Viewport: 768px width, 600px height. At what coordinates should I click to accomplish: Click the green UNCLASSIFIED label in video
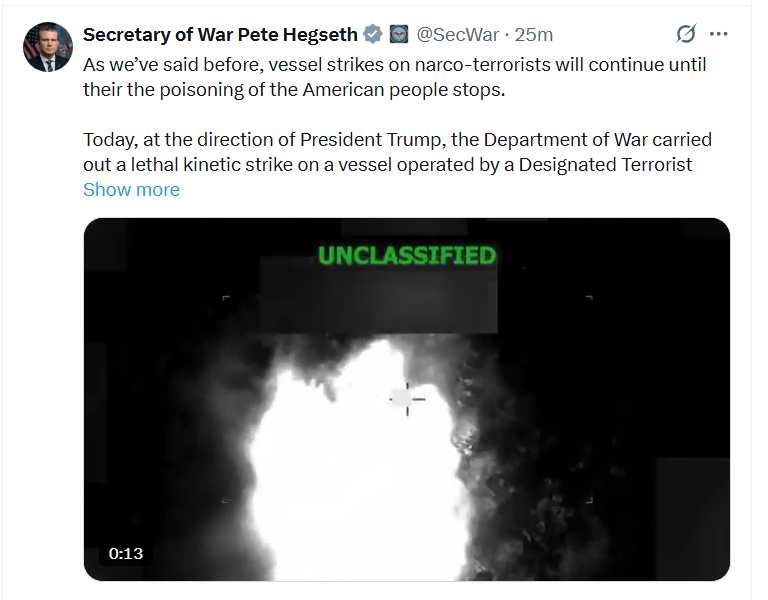406,256
